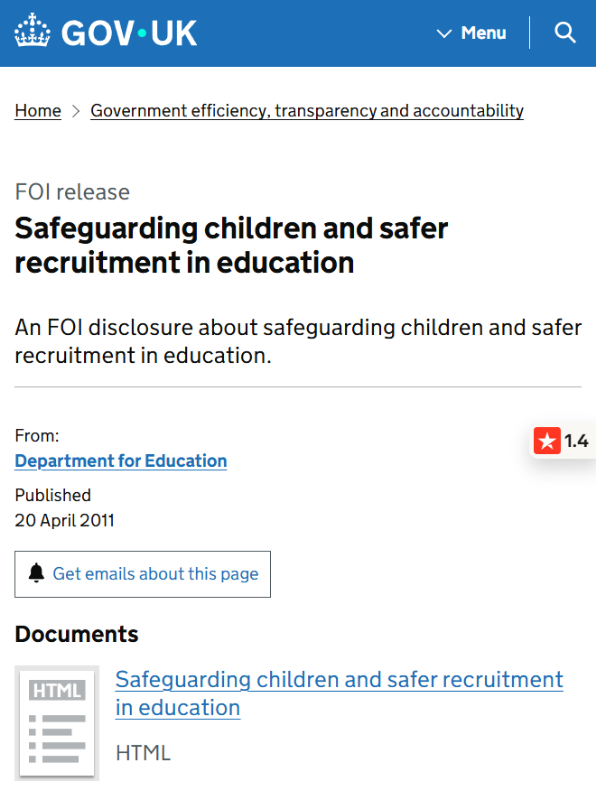This screenshot has height=800, width=600.
Task: Click the GOV.UK wordmark in header
Action: [129, 33]
